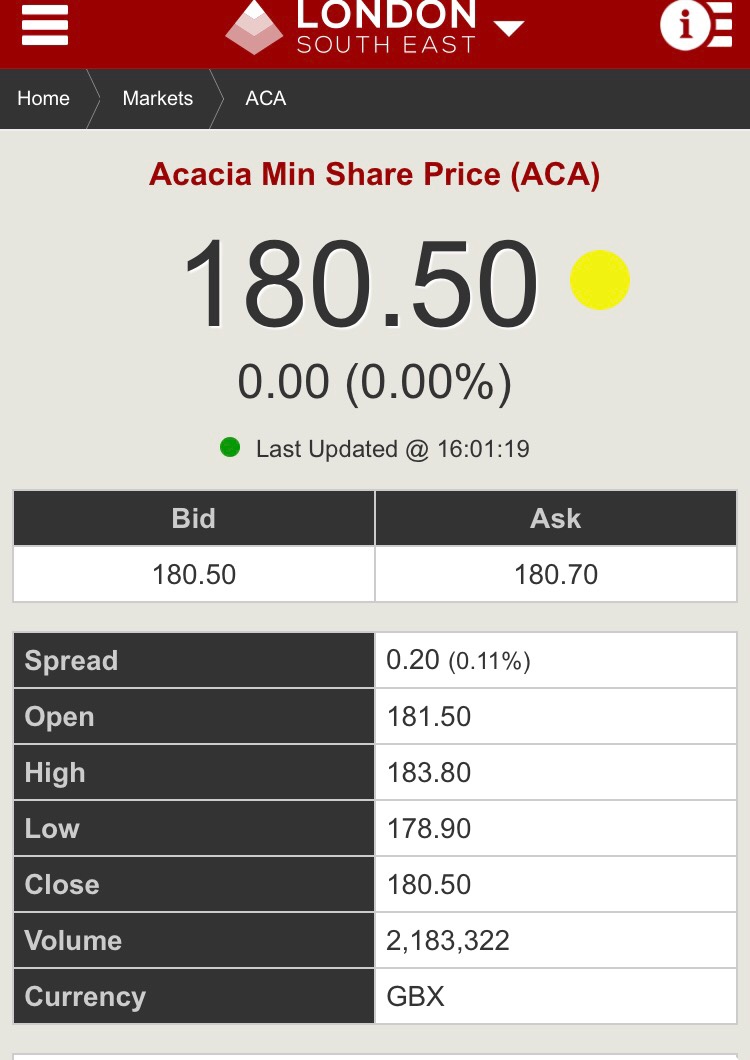Go to the Home breadcrumb
This screenshot has height=1060, width=750.
44,98
